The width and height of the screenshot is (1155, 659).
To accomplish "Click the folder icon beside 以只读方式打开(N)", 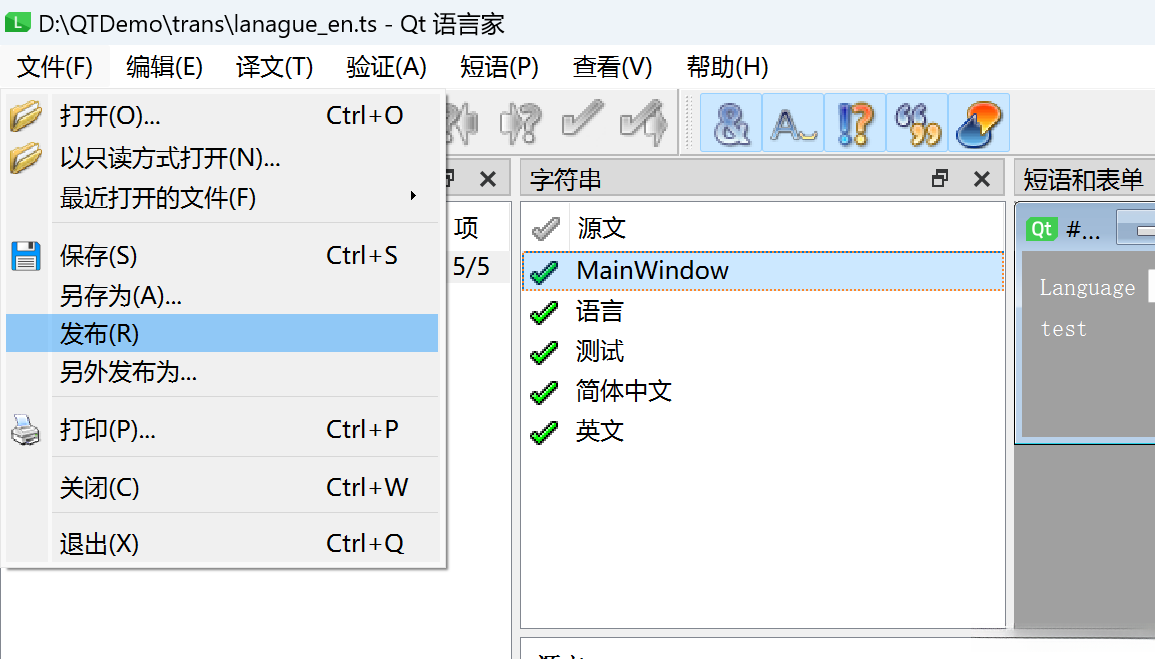I will pyautogui.click(x=26, y=158).
